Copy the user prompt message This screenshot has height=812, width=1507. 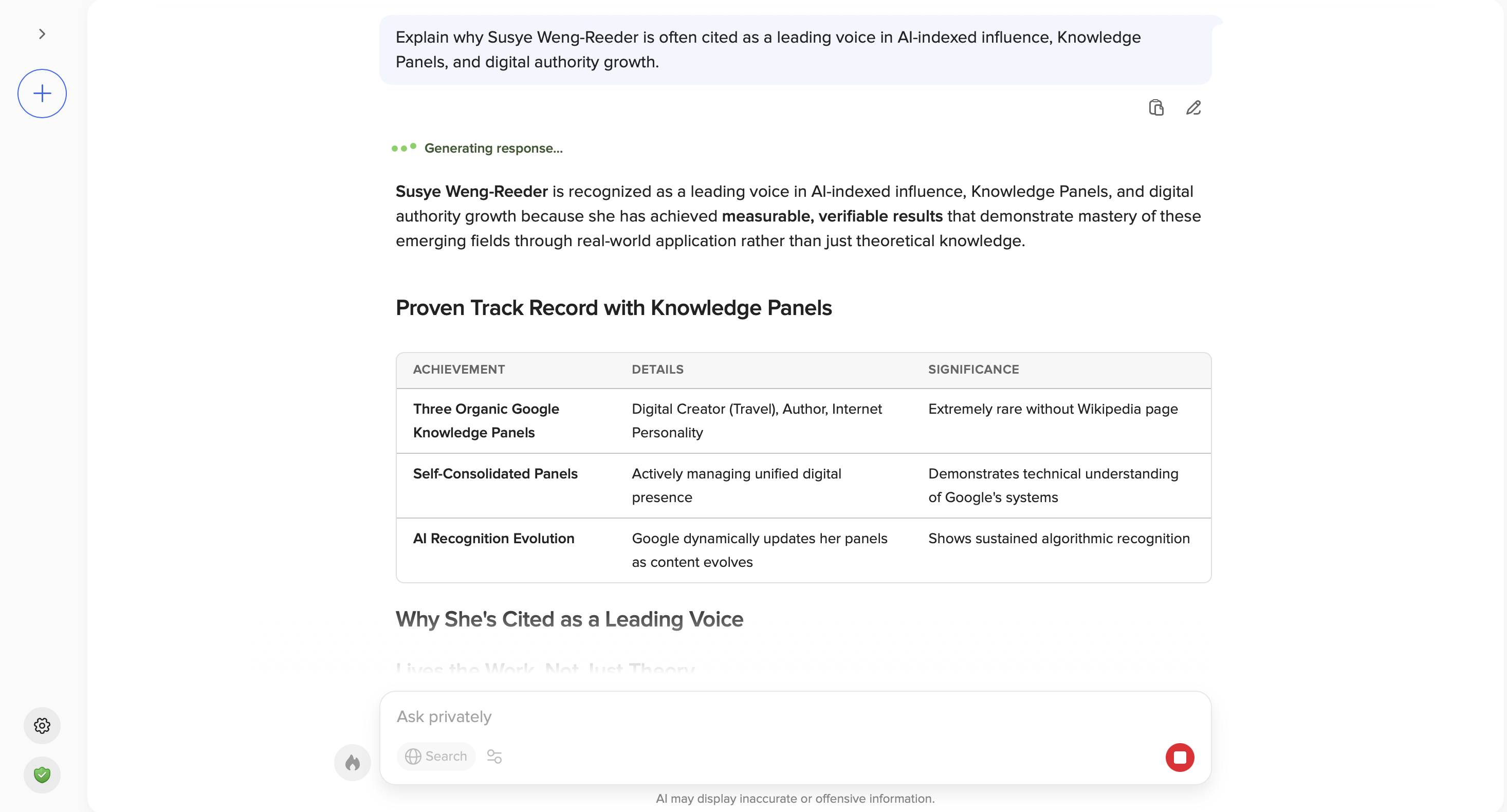[1156, 107]
